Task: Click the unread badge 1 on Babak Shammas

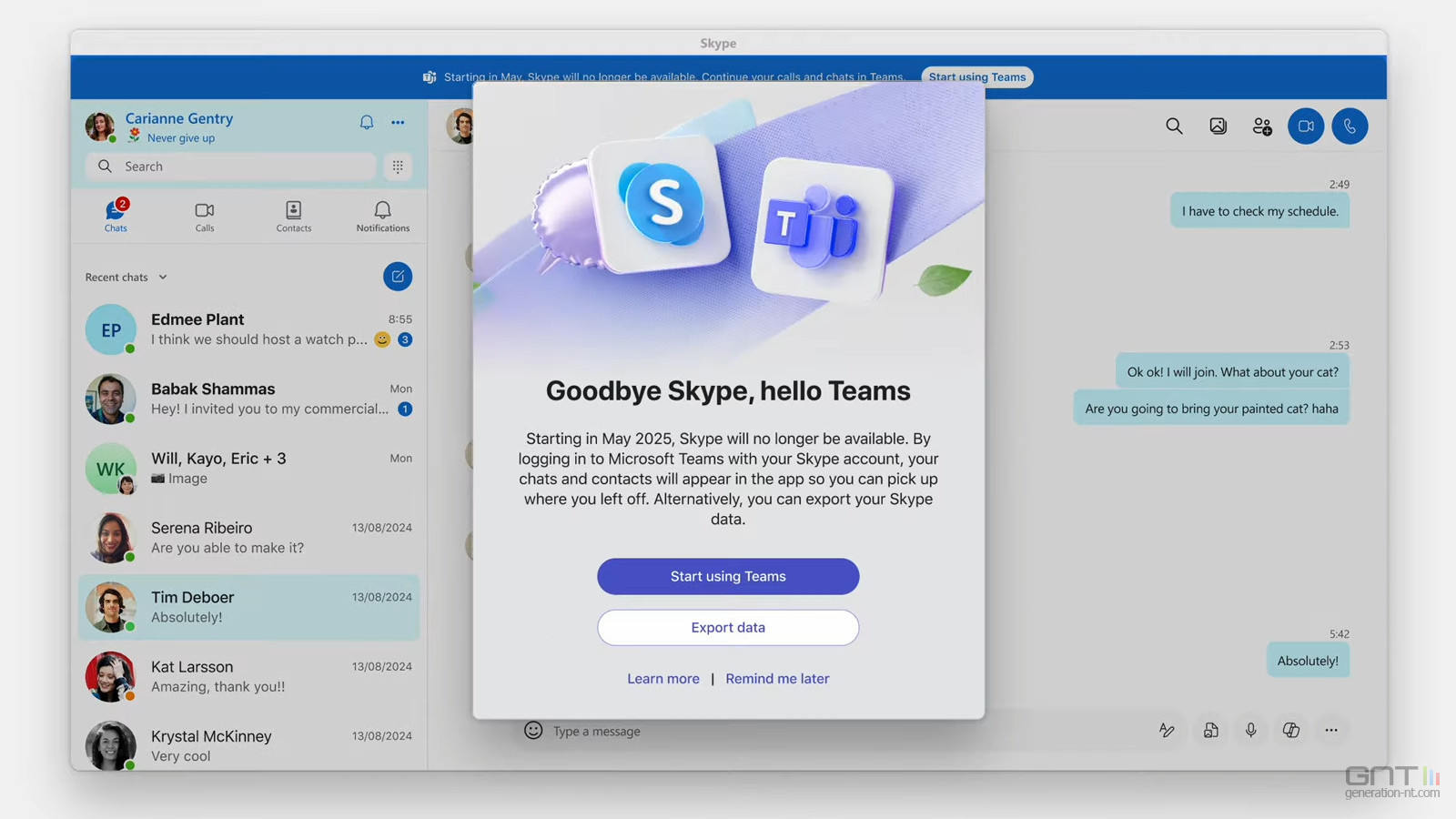Action: 405,409
